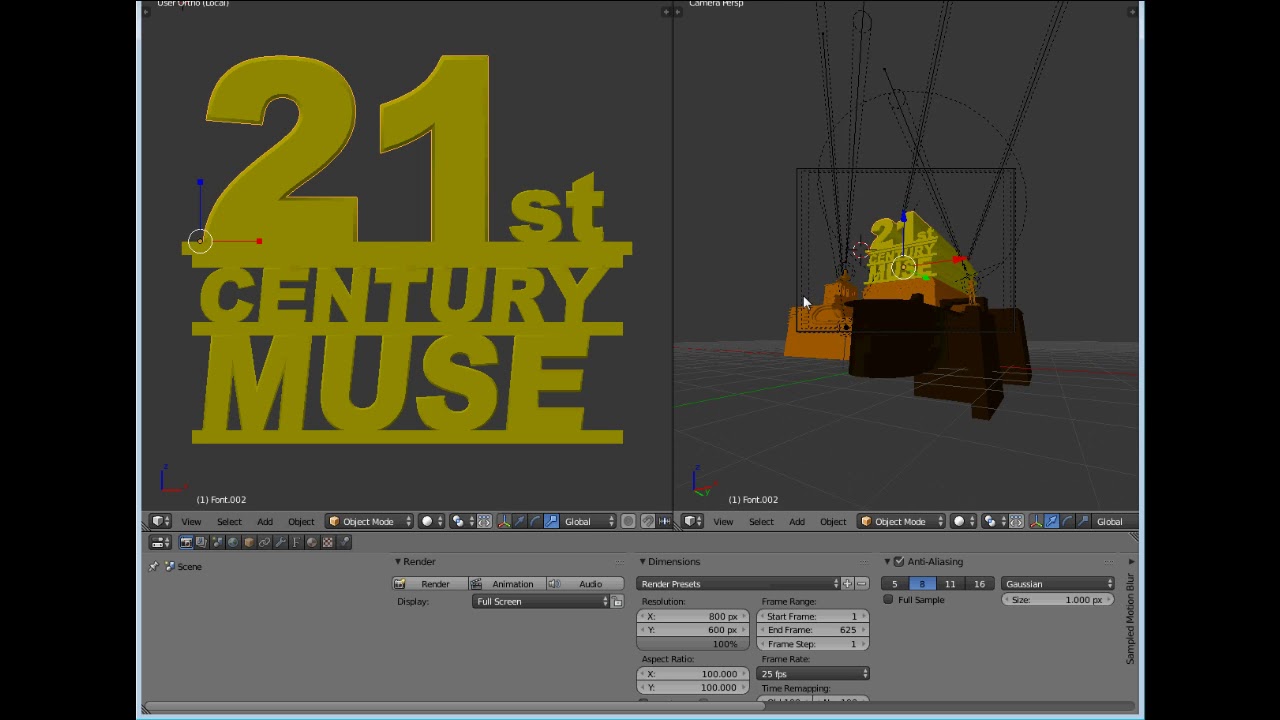Choose scale manipulator in left viewport
1280x720 pixels.
(x=551, y=521)
